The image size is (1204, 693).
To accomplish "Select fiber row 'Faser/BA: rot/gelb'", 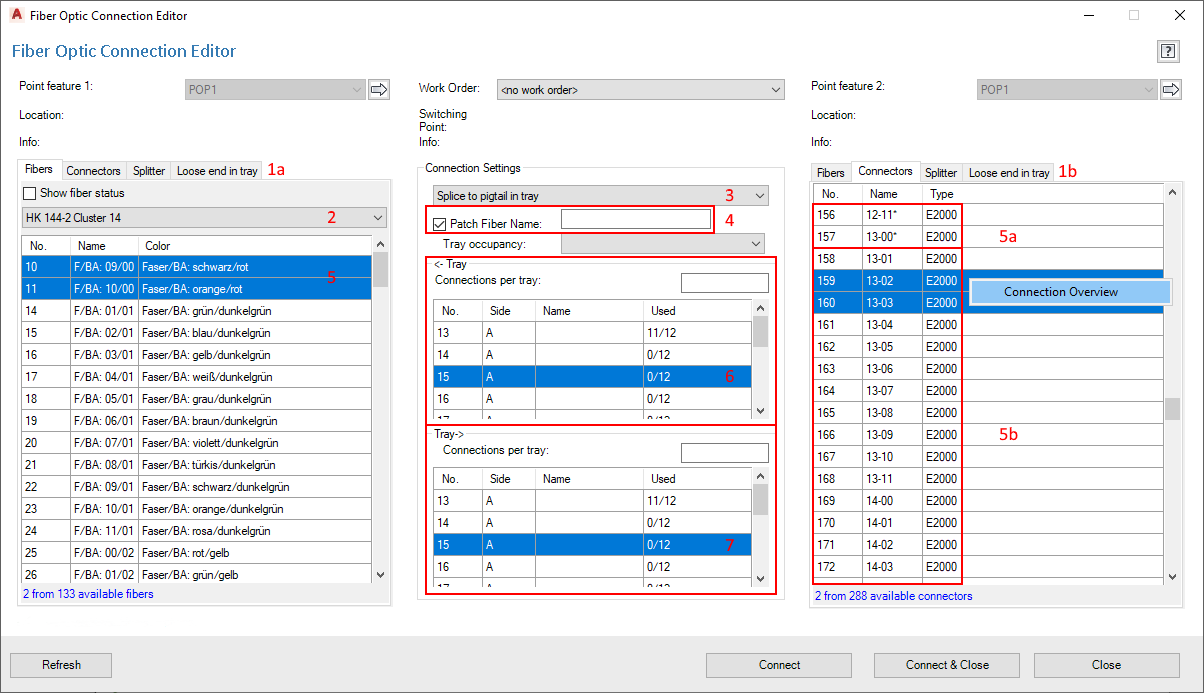I will [197, 553].
